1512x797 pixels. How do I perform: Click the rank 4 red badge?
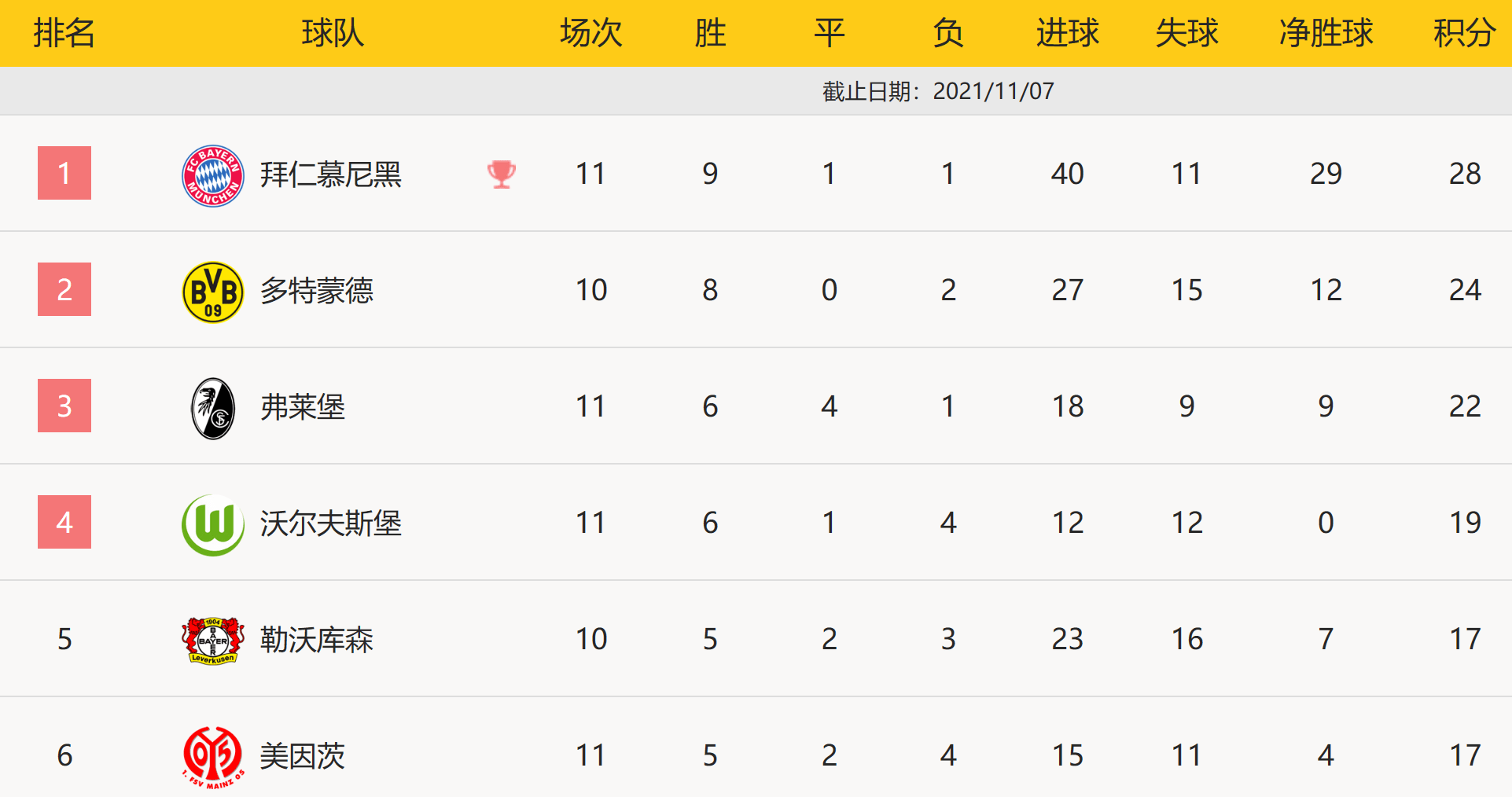[64, 522]
